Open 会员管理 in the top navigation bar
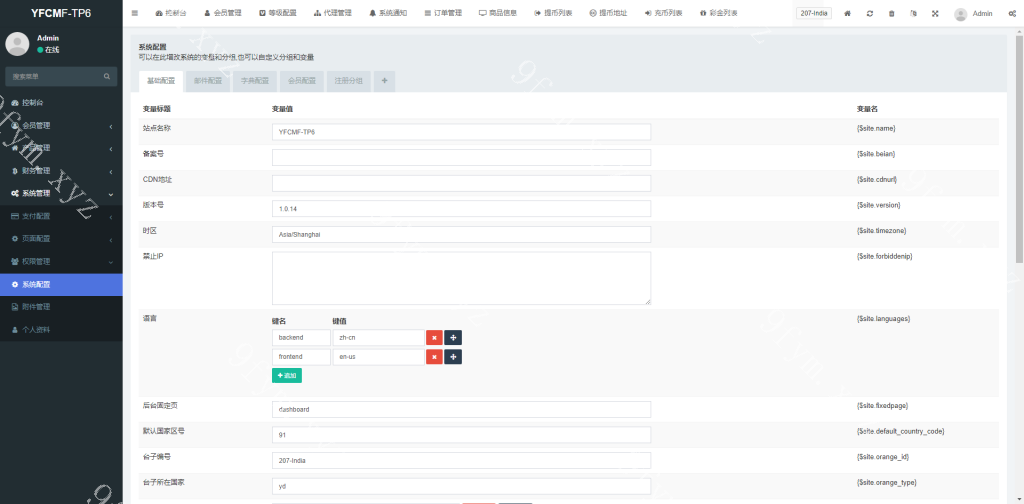The width and height of the screenshot is (1024, 504). point(223,13)
